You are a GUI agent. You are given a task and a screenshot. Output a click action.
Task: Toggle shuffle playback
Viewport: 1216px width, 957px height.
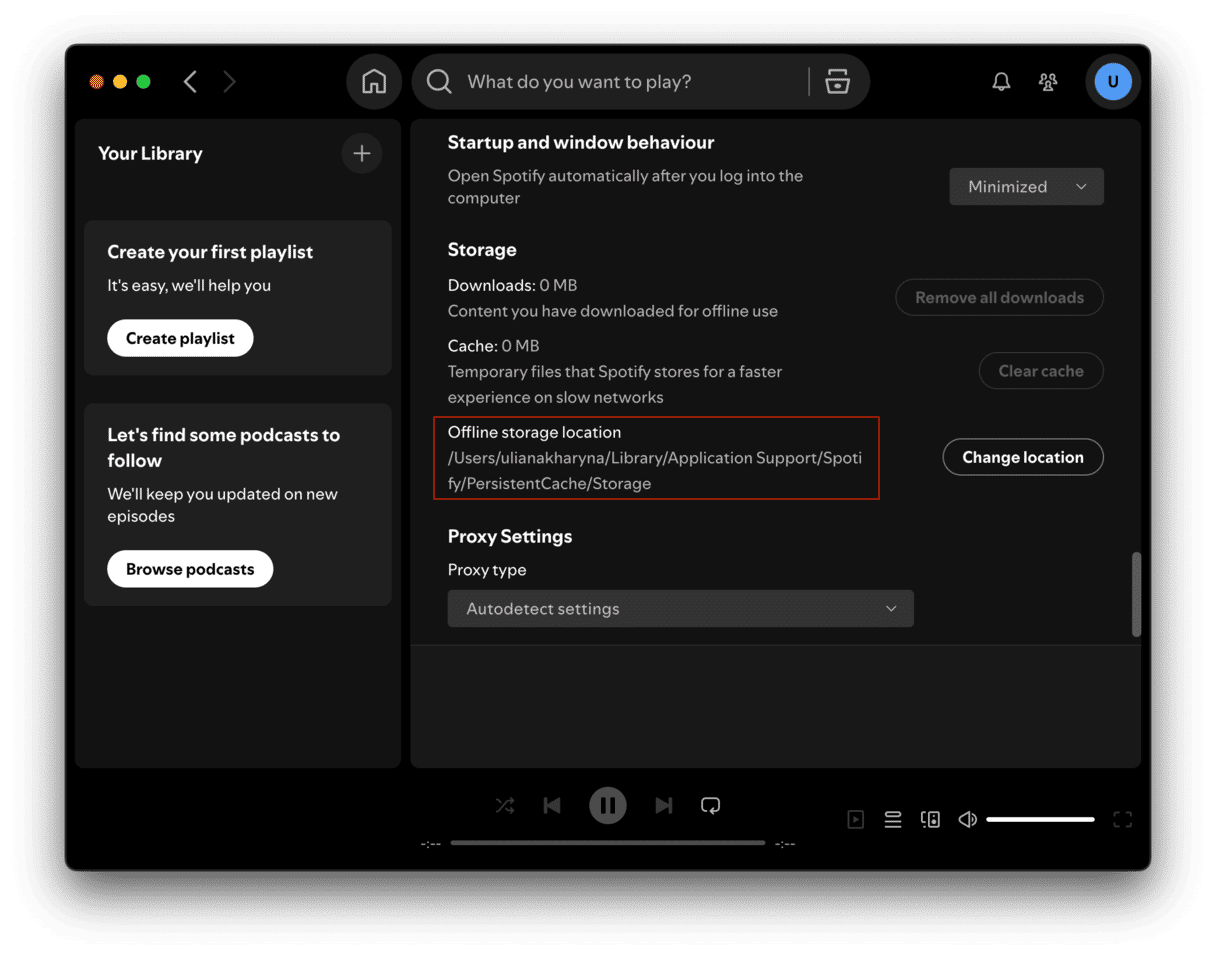(505, 805)
